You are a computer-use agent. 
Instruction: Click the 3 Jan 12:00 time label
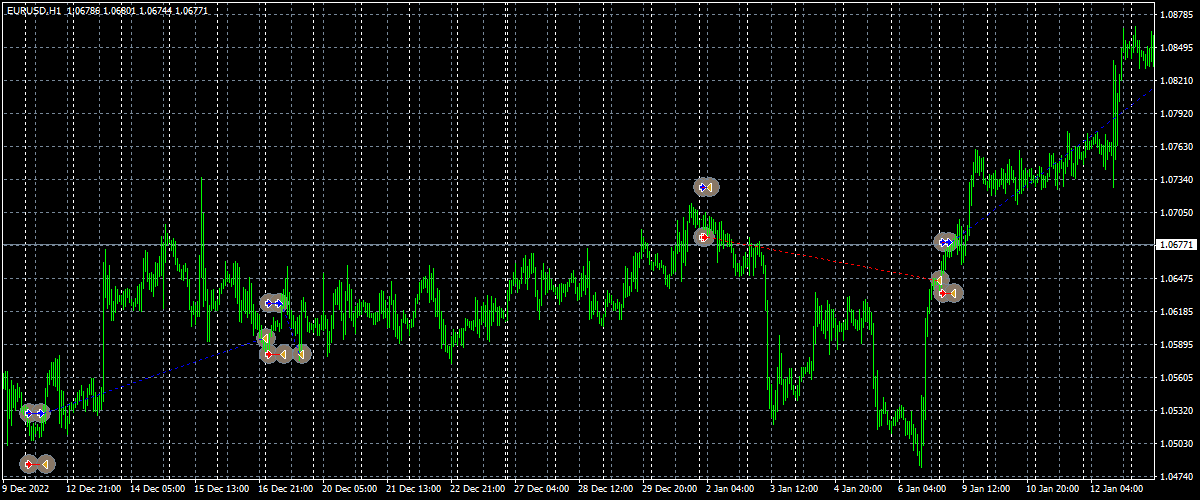click(x=795, y=490)
